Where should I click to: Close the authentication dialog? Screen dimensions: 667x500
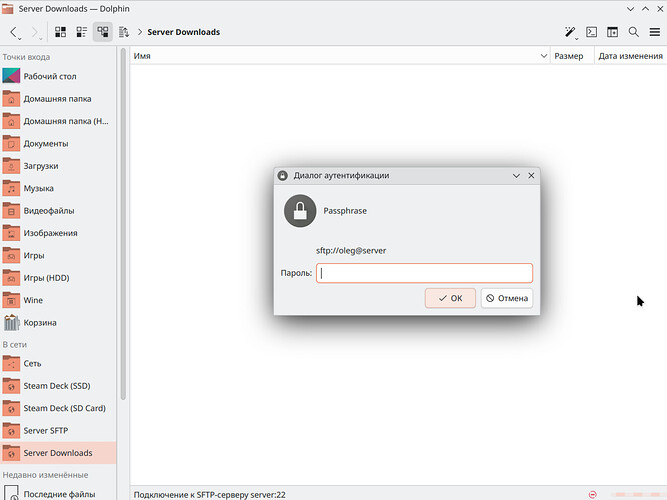pos(531,175)
